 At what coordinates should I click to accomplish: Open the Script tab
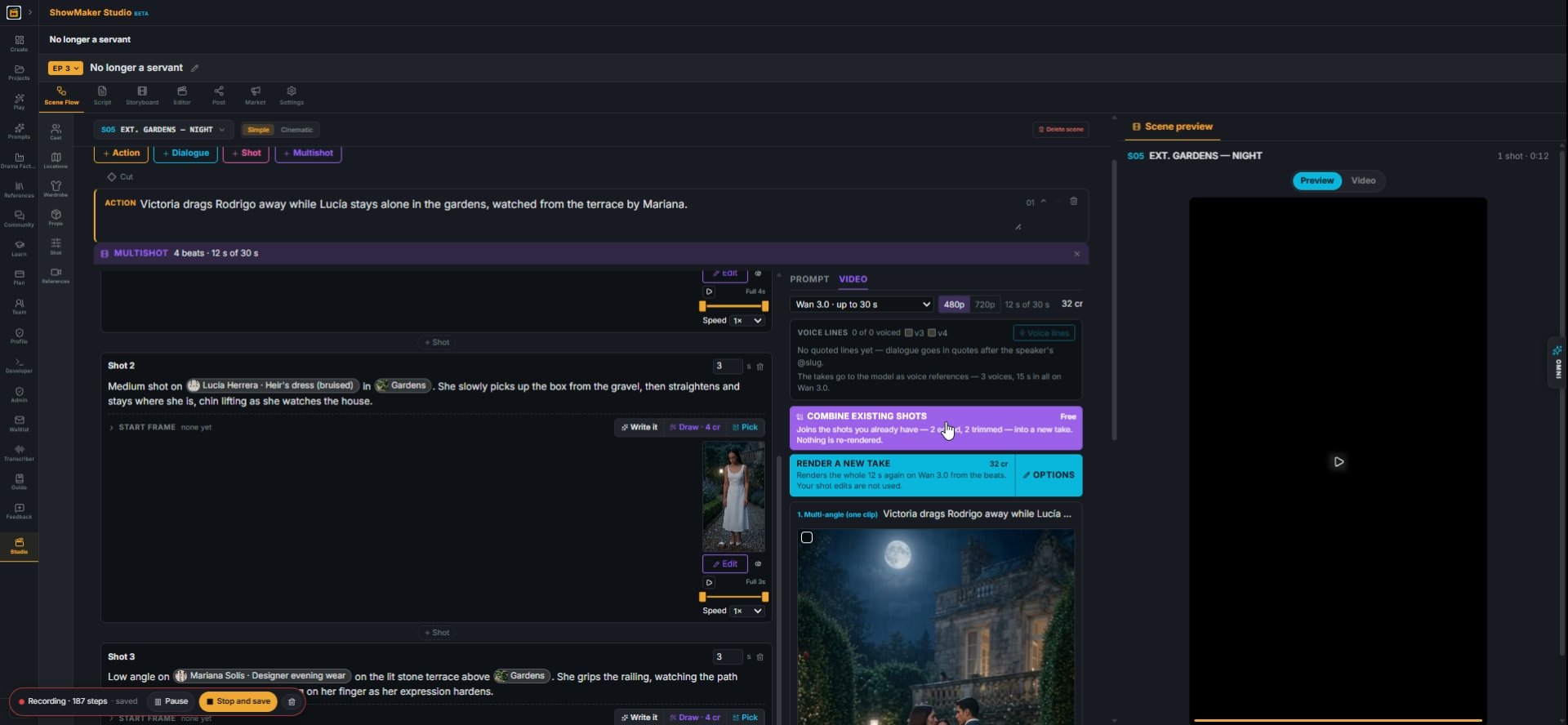tap(102, 96)
